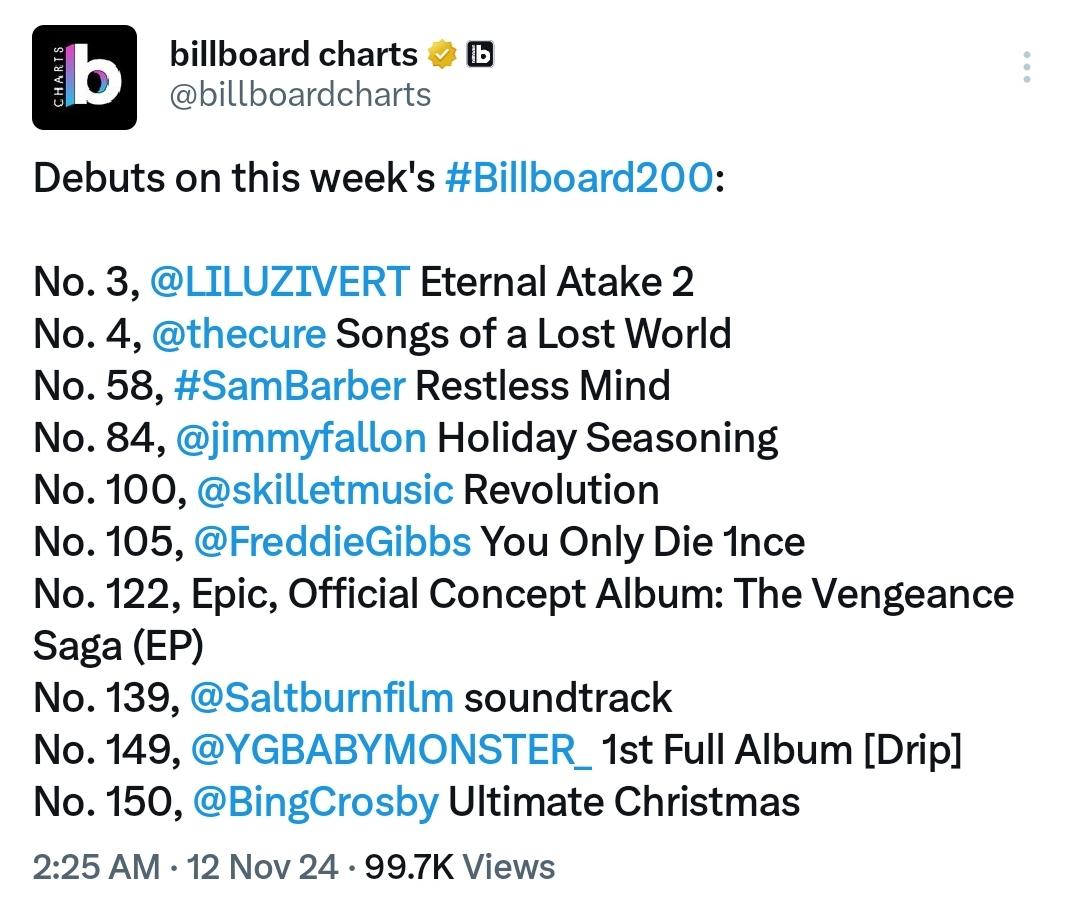The image size is (1080, 912).
Task: Click the 2:25 AM timestamp
Action: point(96,867)
